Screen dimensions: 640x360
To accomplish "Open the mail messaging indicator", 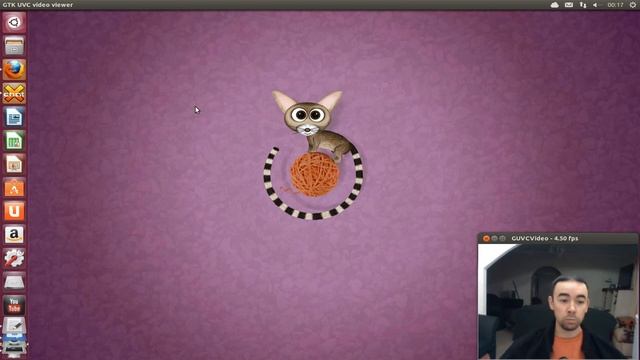I will click(569, 5).
